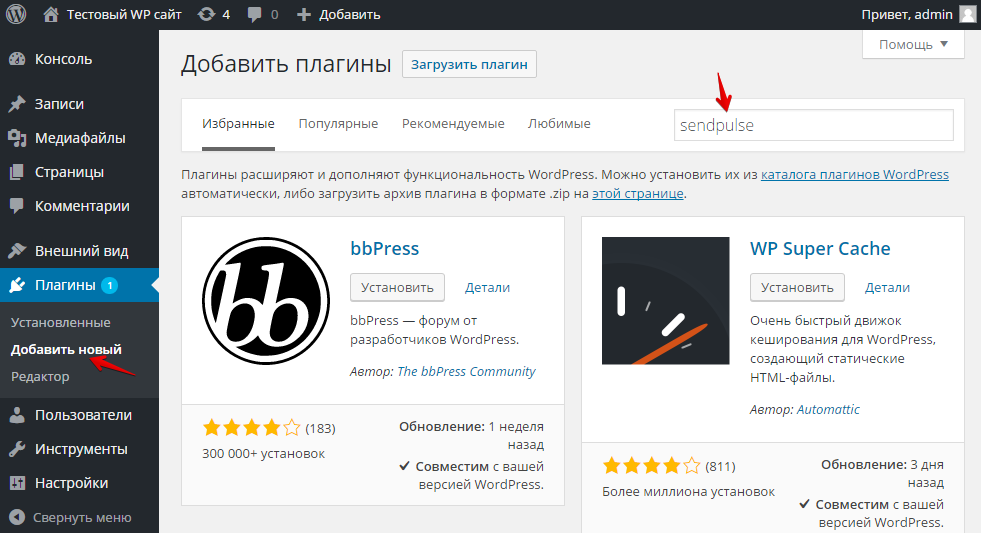
Task: Click the Инструменты wrench icon
Action: pyautogui.click(x=17, y=449)
